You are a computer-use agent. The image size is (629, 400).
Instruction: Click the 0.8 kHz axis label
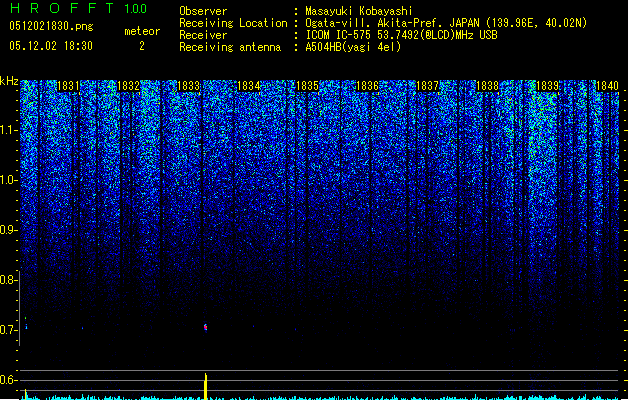7,280
